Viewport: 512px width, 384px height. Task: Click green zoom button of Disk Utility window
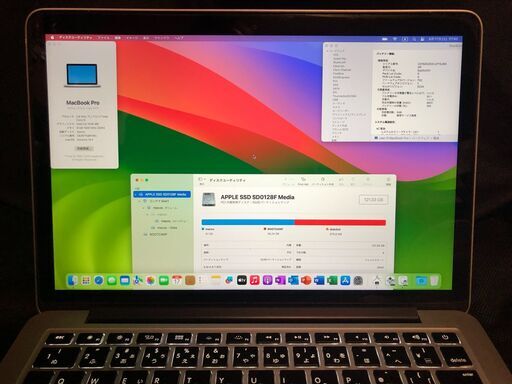(x=147, y=180)
